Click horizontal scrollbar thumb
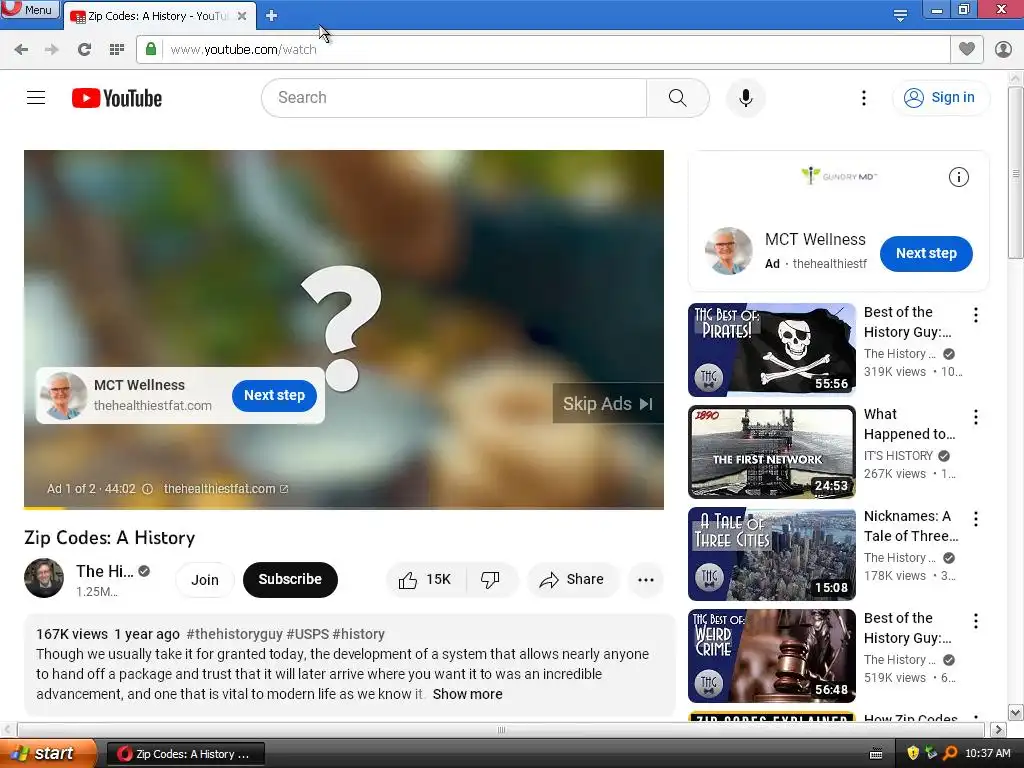 coord(501,729)
